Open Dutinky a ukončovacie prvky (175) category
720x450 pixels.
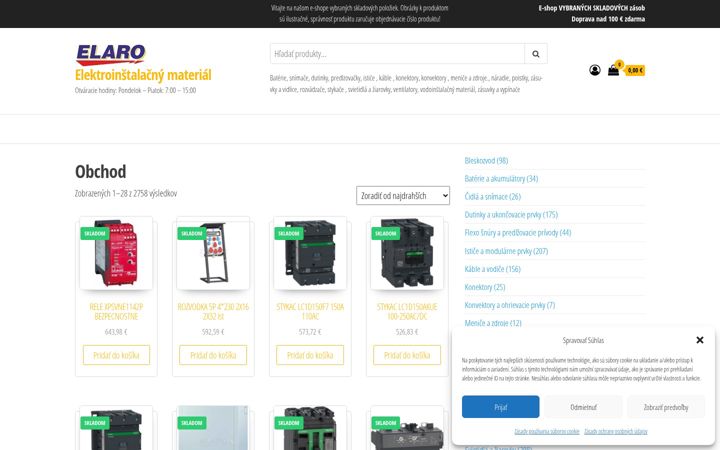click(x=511, y=214)
